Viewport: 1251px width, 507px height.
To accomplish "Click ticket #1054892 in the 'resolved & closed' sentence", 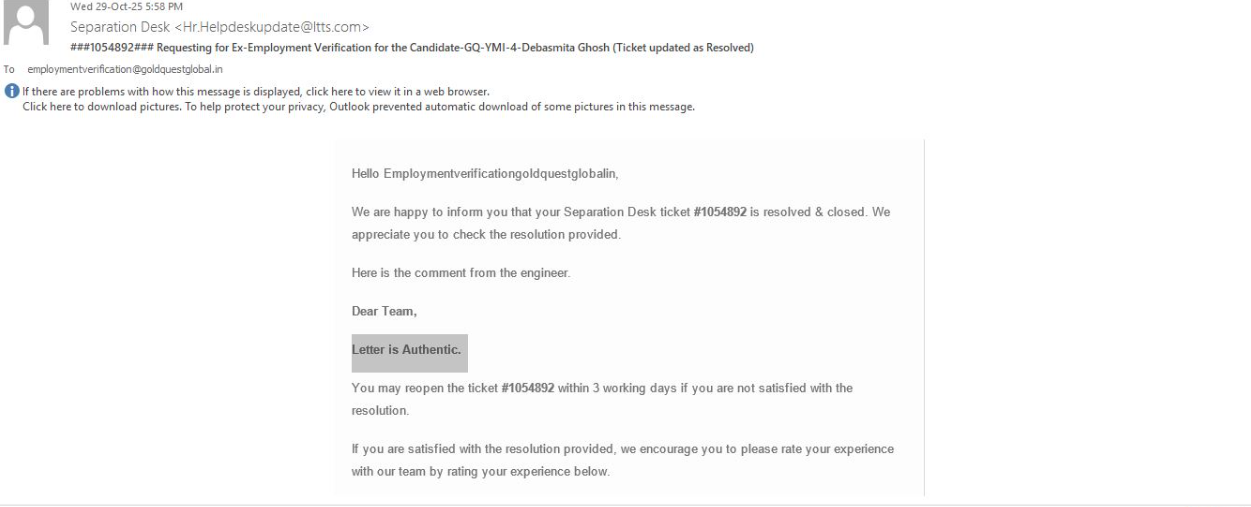I will click(x=719, y=213).
